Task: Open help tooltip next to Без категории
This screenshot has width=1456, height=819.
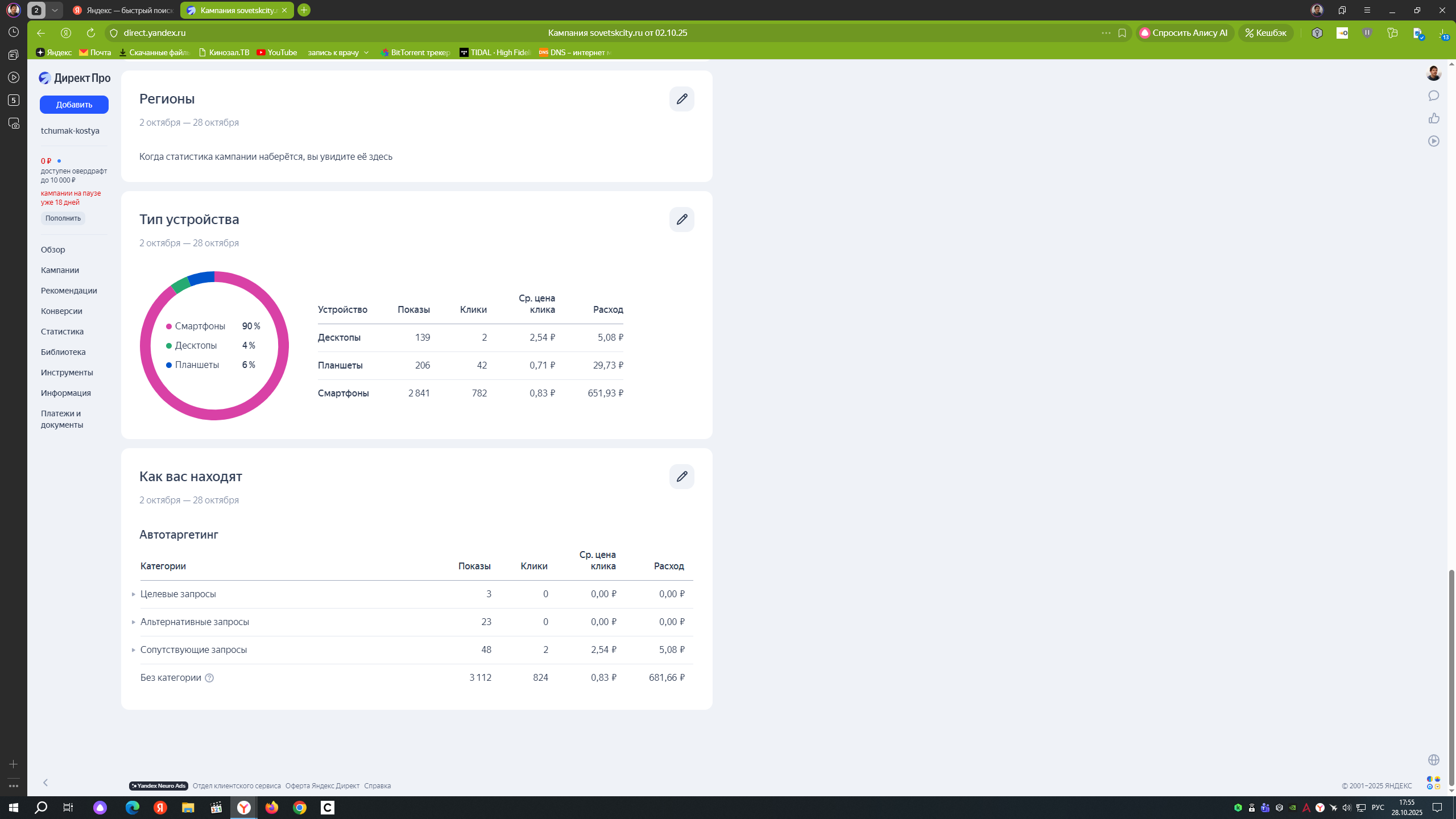Action: click(209, 678)
